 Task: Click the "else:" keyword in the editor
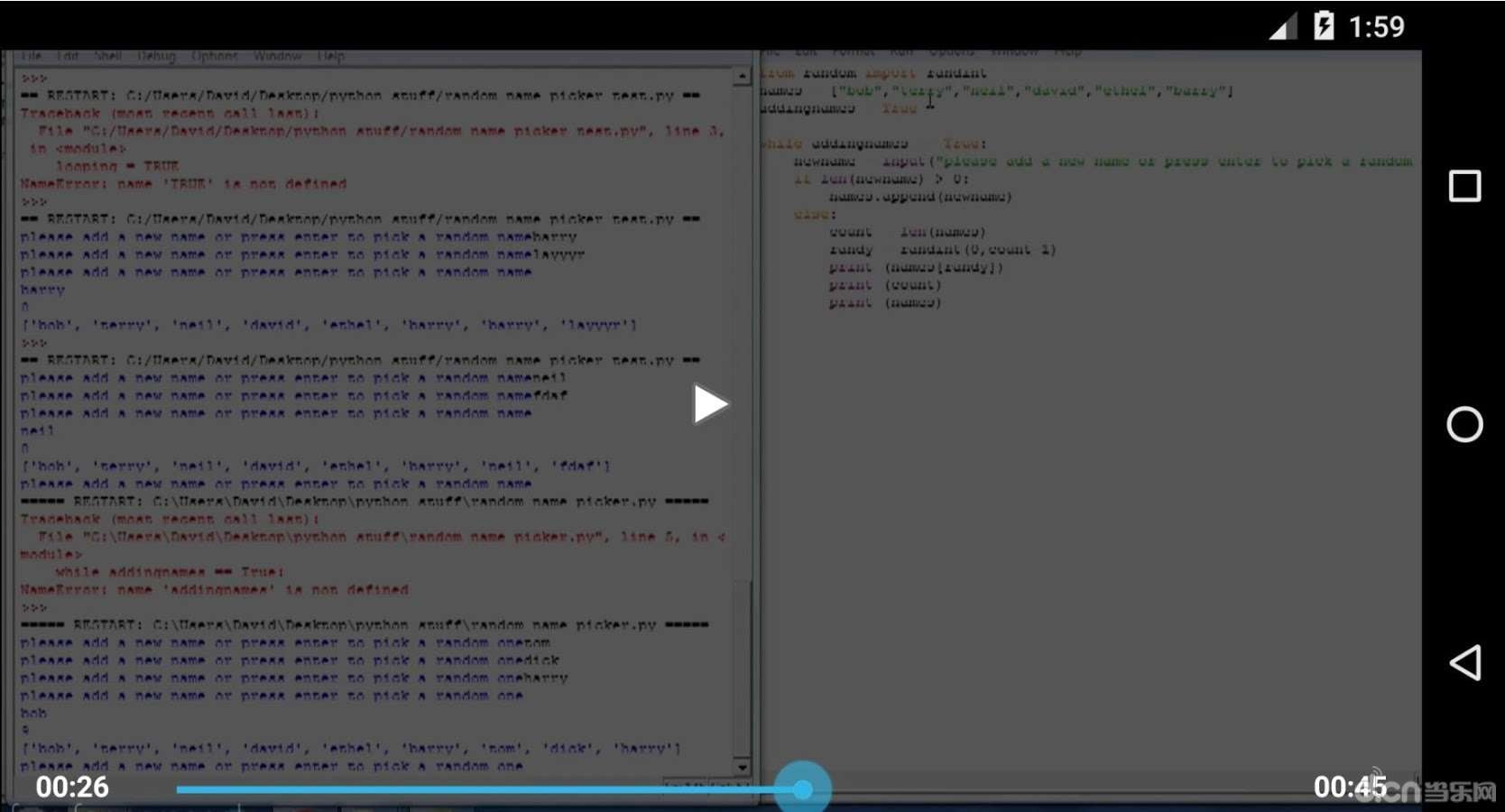(815, 215)
